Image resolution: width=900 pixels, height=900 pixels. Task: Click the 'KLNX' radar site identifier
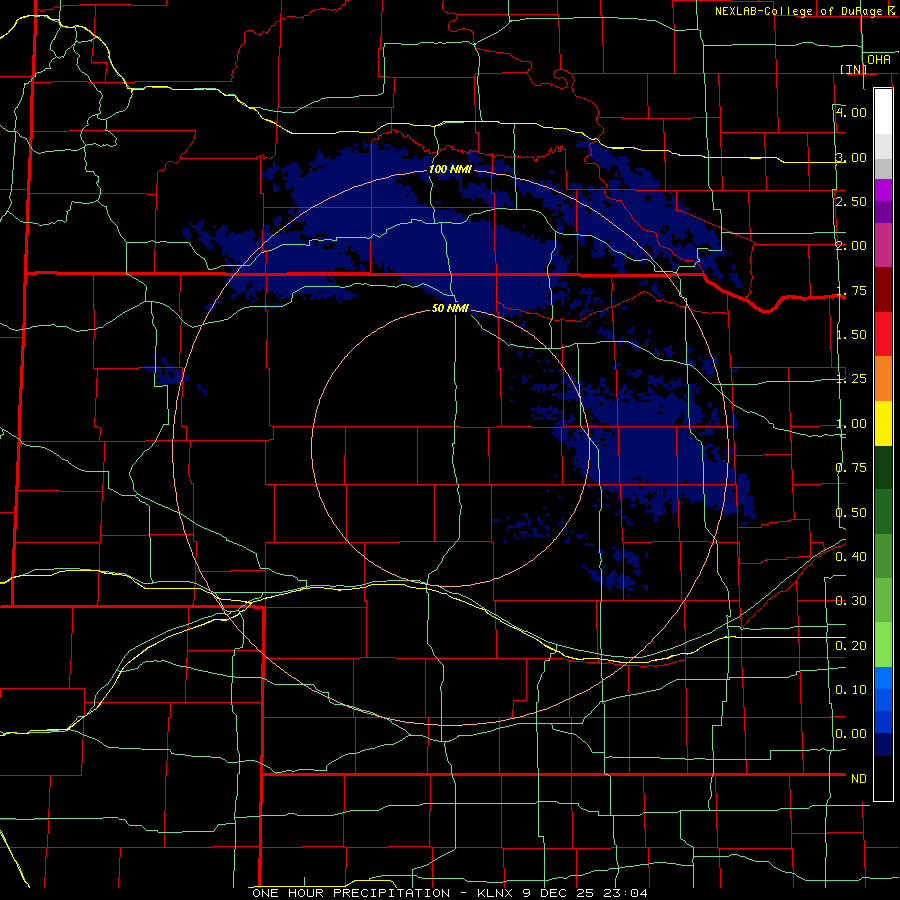[x=496, y=893]
